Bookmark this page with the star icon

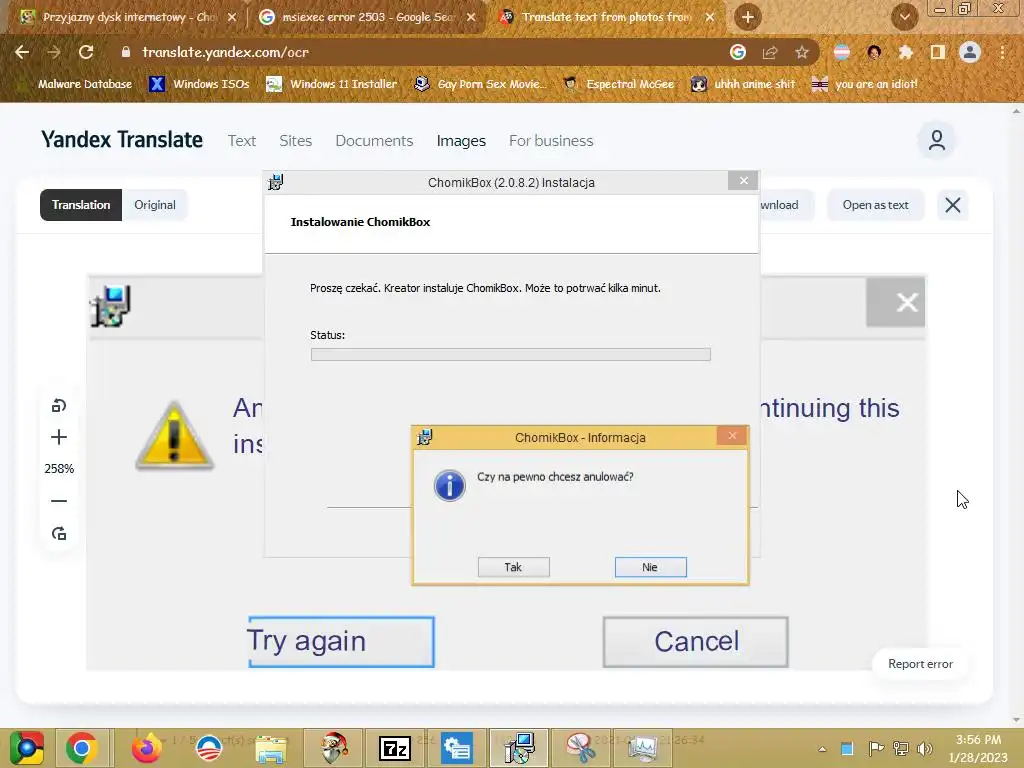pyautogui.click(x=802, y=52)
